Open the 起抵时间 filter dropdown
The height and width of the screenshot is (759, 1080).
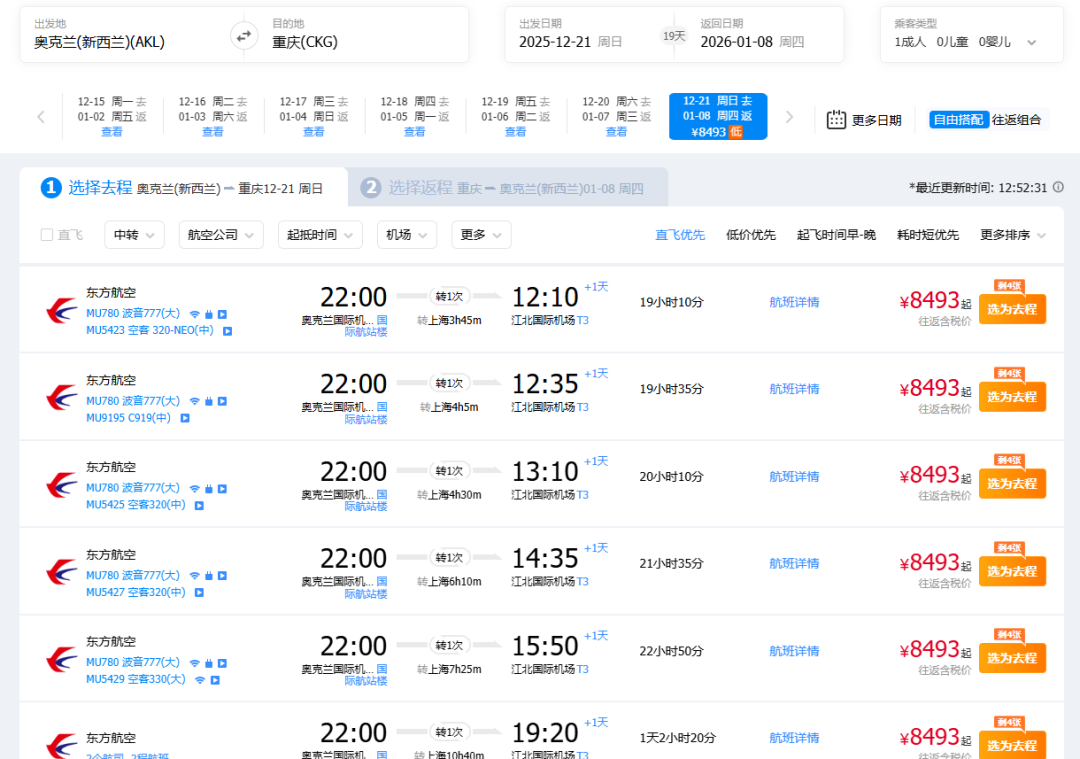point(320,235)
